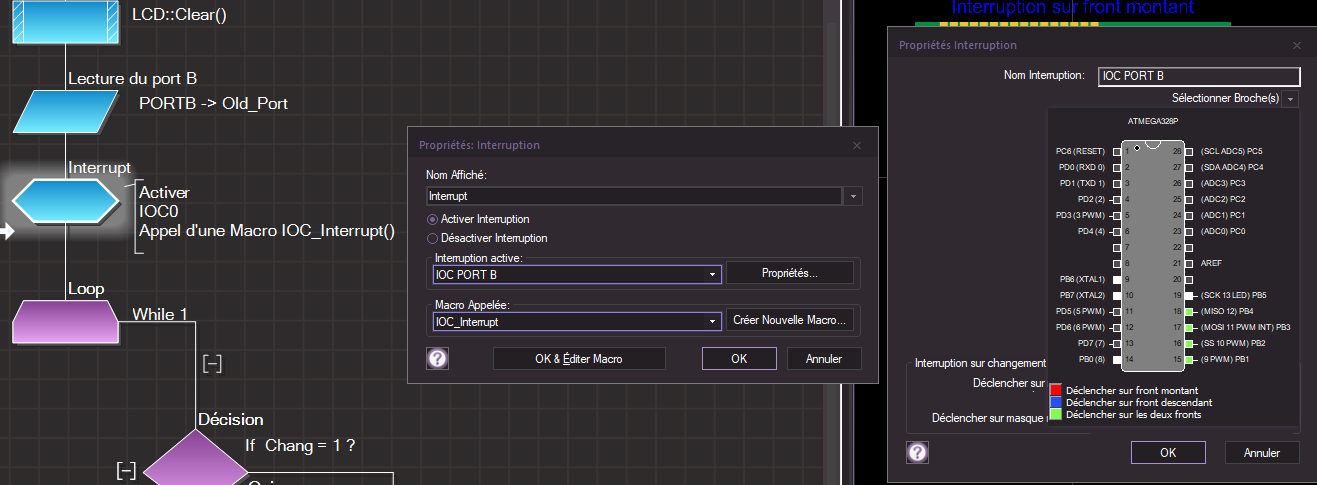The width and height of the screenshot is (1317, 485).
Task: Open the 'Interruption active' IOC PORT B dropdown
Action: (712, 274)
